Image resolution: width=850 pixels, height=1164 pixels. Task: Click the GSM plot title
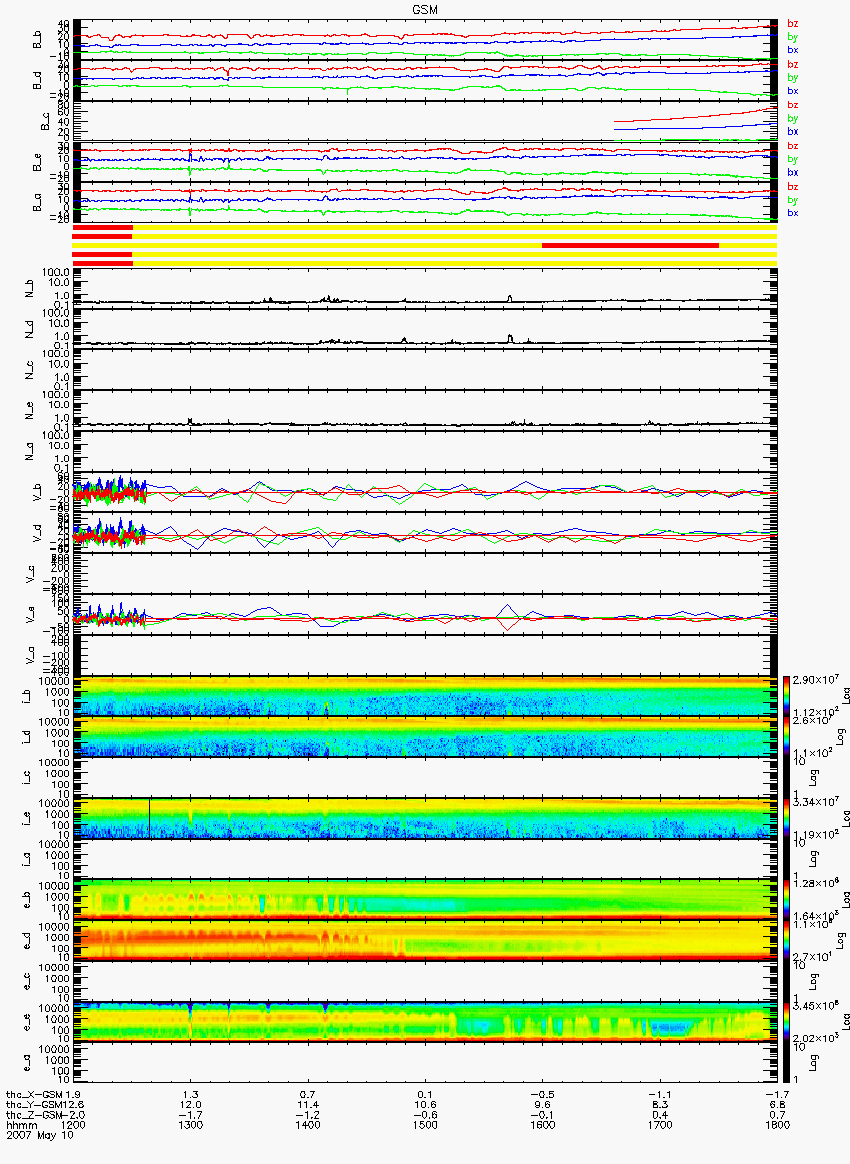coord(425,10)
